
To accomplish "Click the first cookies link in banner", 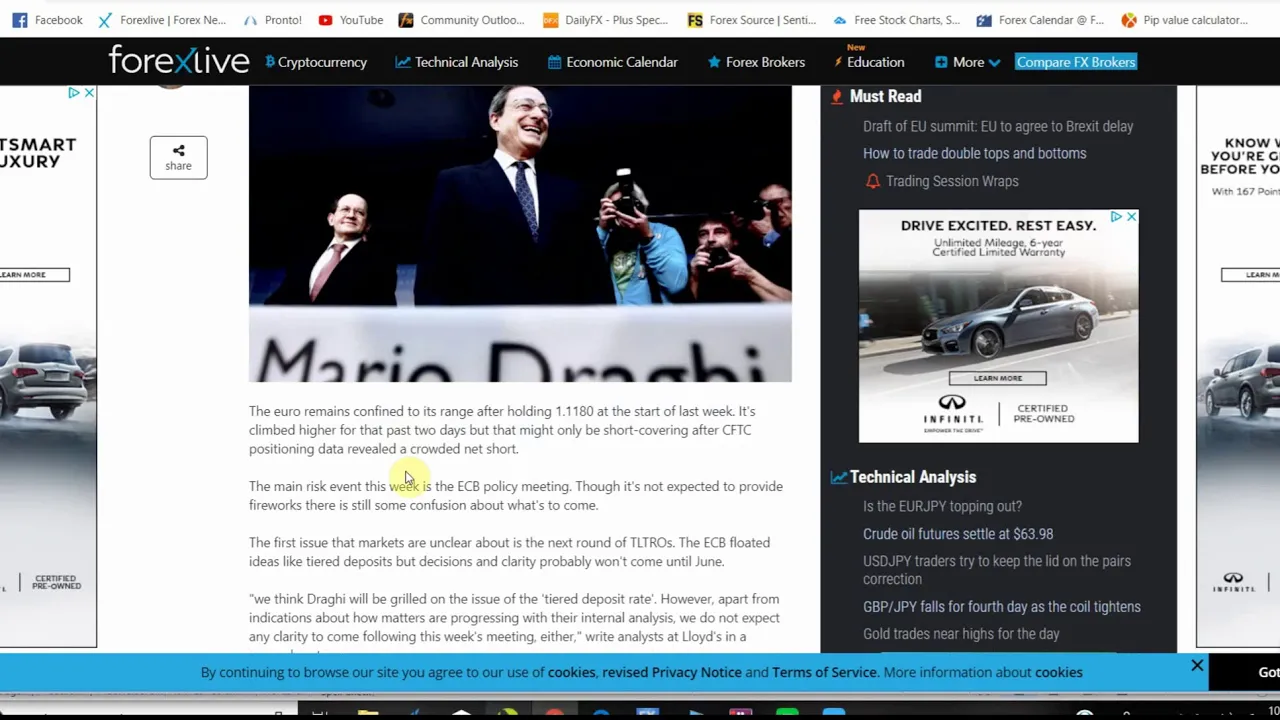I will coord(571,672).
